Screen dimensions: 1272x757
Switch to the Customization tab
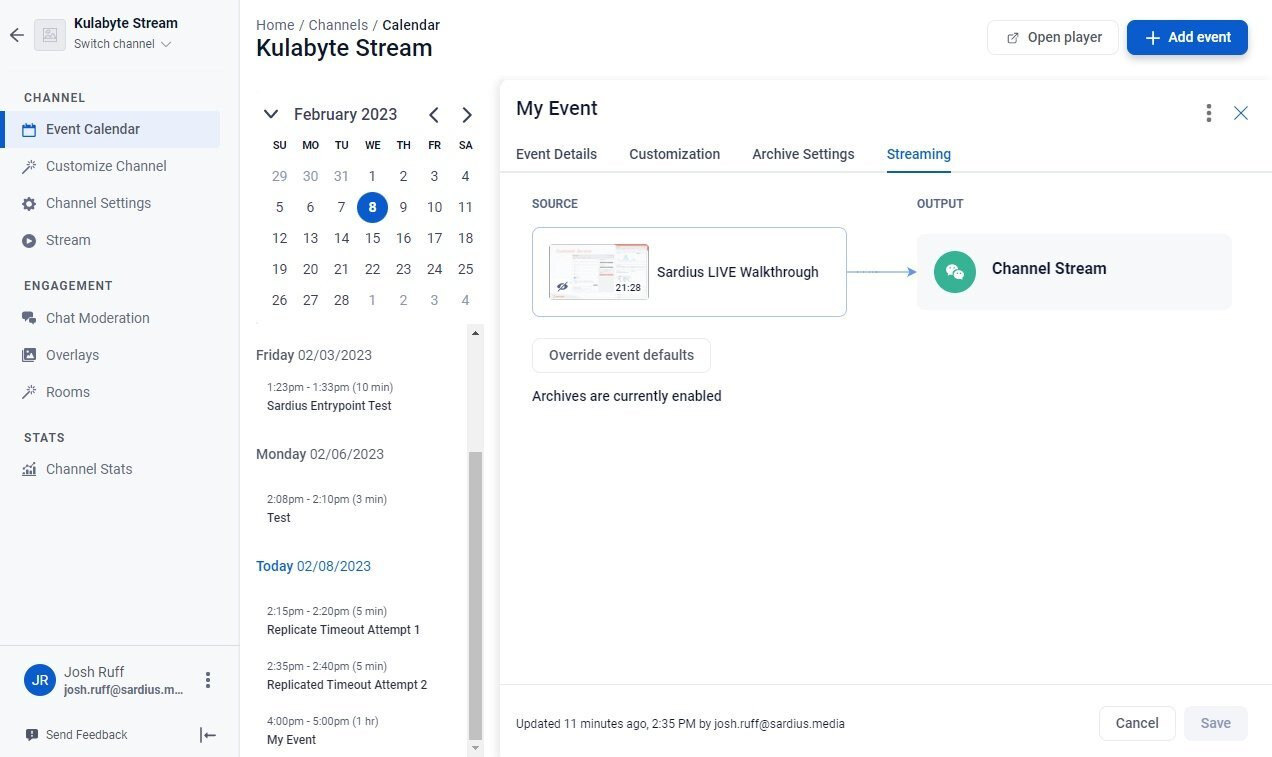[674, 154]
